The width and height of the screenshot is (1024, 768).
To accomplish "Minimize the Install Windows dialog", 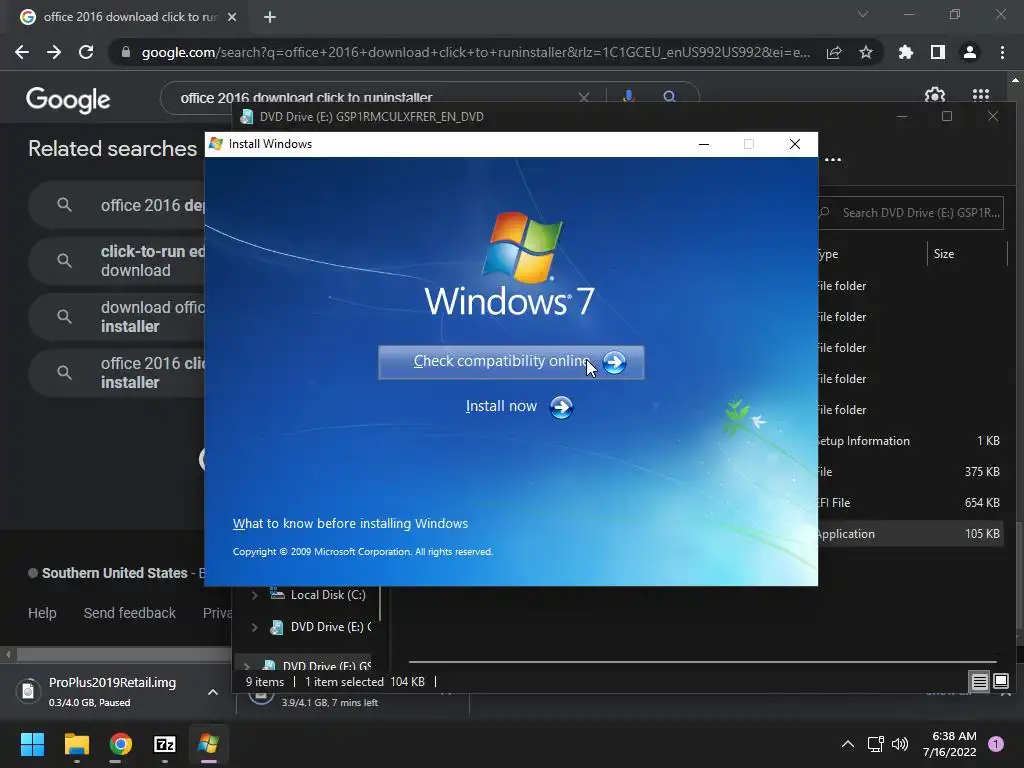I will [704, 144].
